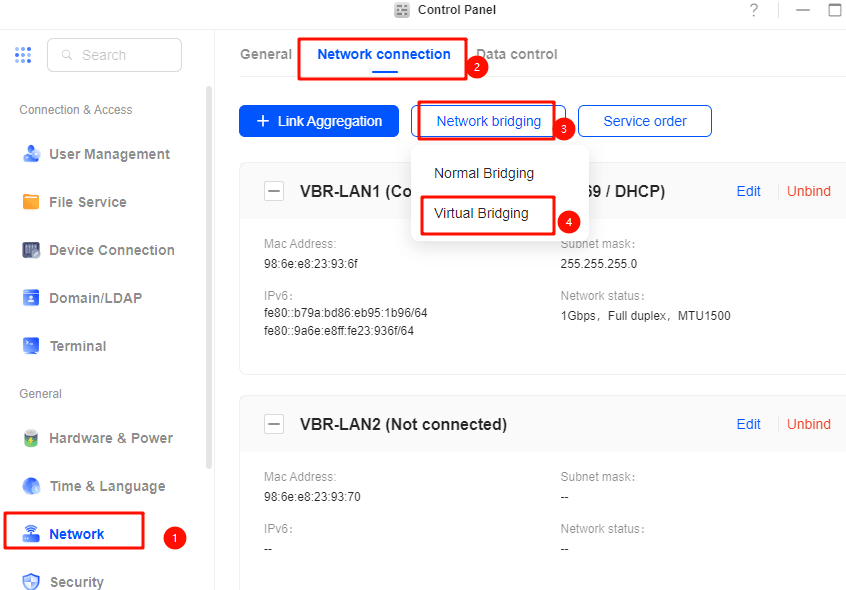Choose Virtual Bridging from the menu

(x=481, y=214)
